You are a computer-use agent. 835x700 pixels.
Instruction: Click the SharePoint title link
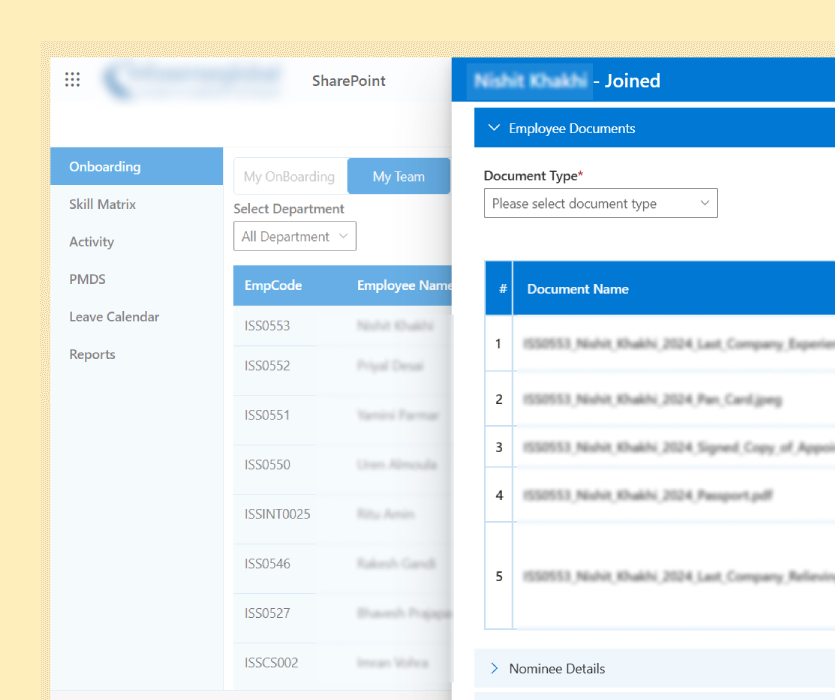coord(348,81)
